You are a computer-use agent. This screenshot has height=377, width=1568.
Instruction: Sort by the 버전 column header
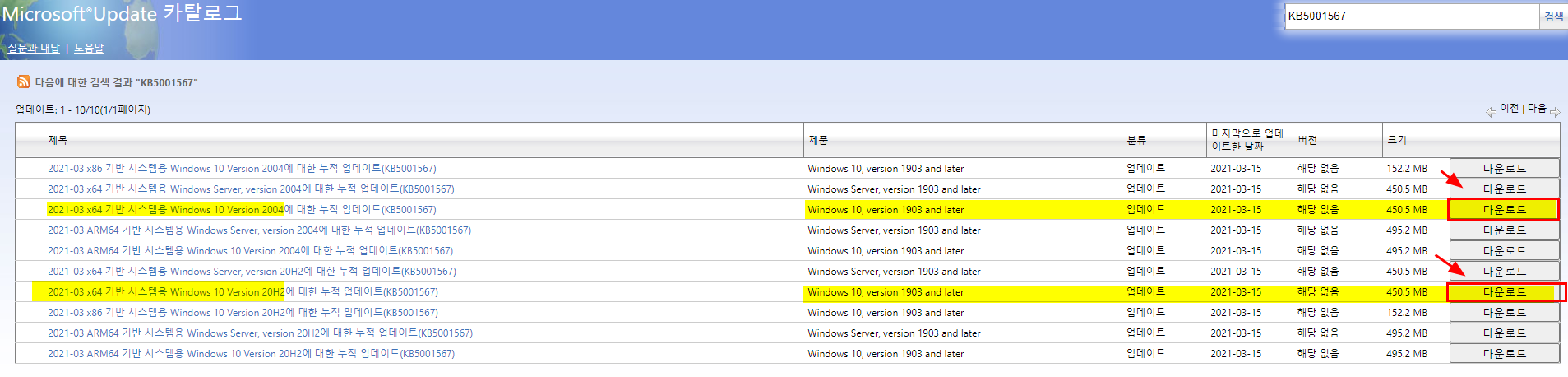click(x=1307, y=140)
